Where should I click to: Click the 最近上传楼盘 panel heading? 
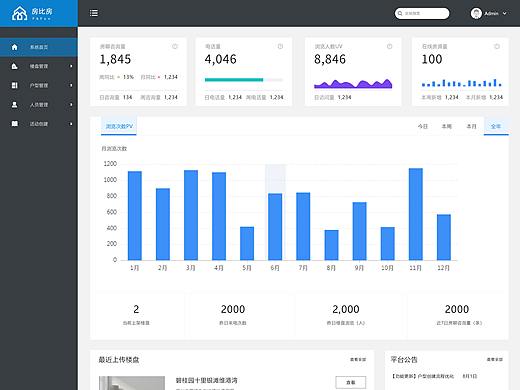(119, 360)
